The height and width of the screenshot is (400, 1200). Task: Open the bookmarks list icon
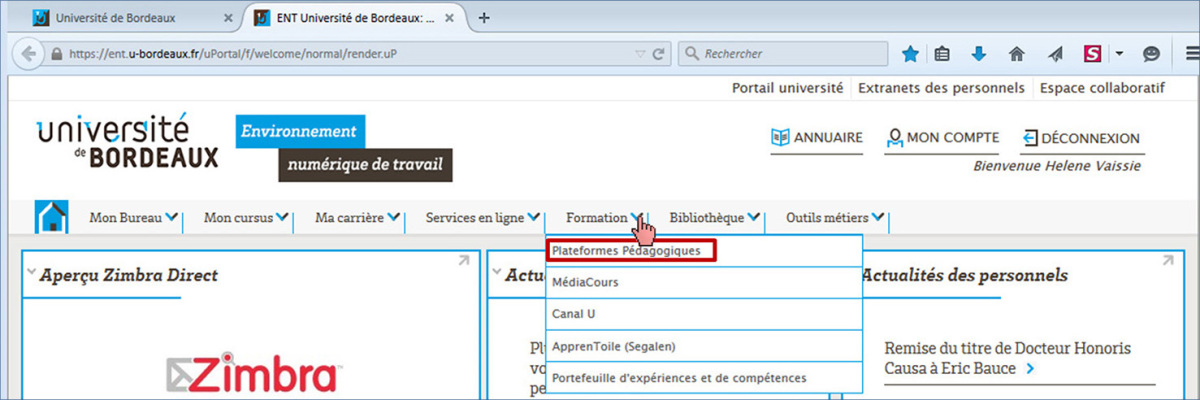942,54
